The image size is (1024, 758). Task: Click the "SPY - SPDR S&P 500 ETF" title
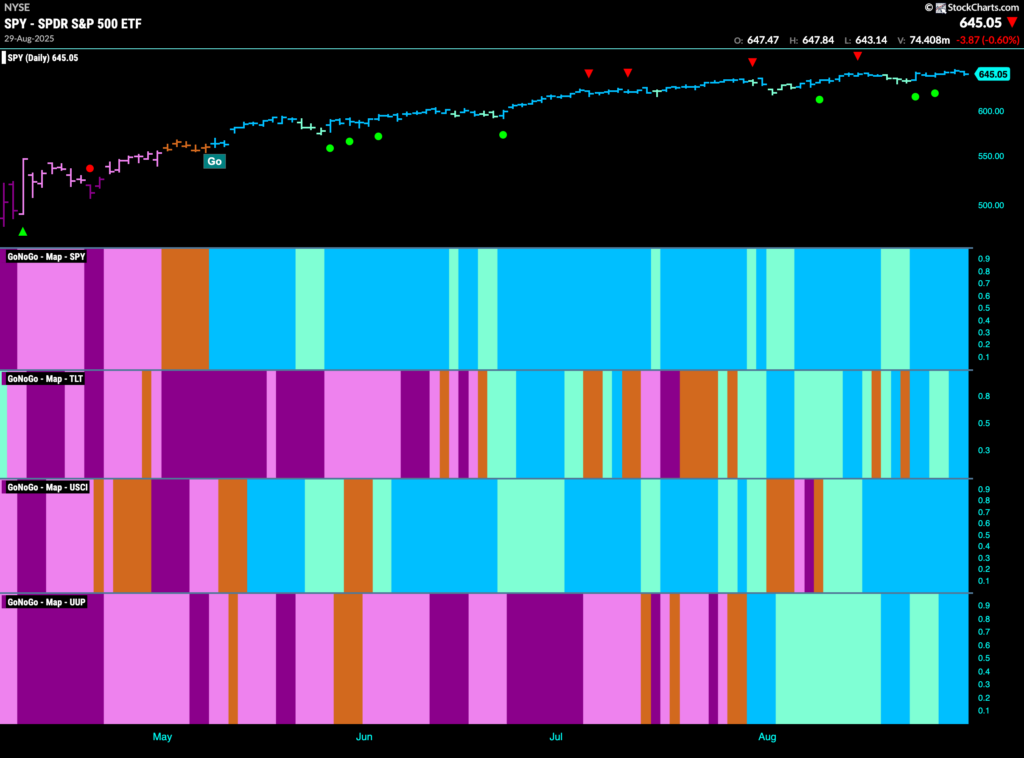coord(72,24)
